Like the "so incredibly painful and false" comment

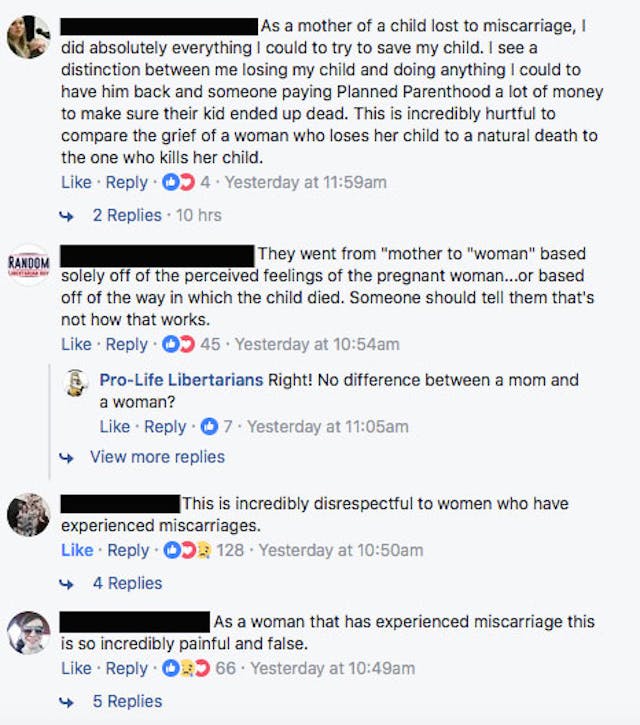coord(76,668)
